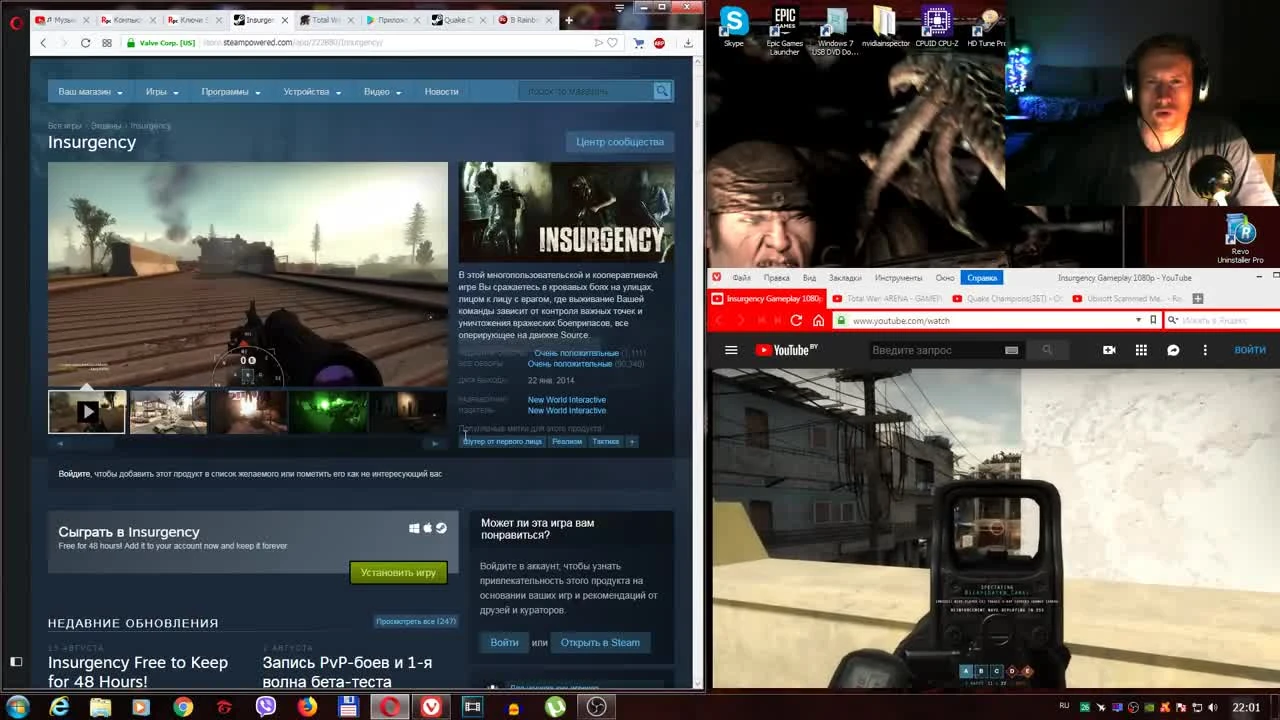The image size is (1280, 720).
Task: Expand the Программы dropdown menu
Action: [230, 91]
